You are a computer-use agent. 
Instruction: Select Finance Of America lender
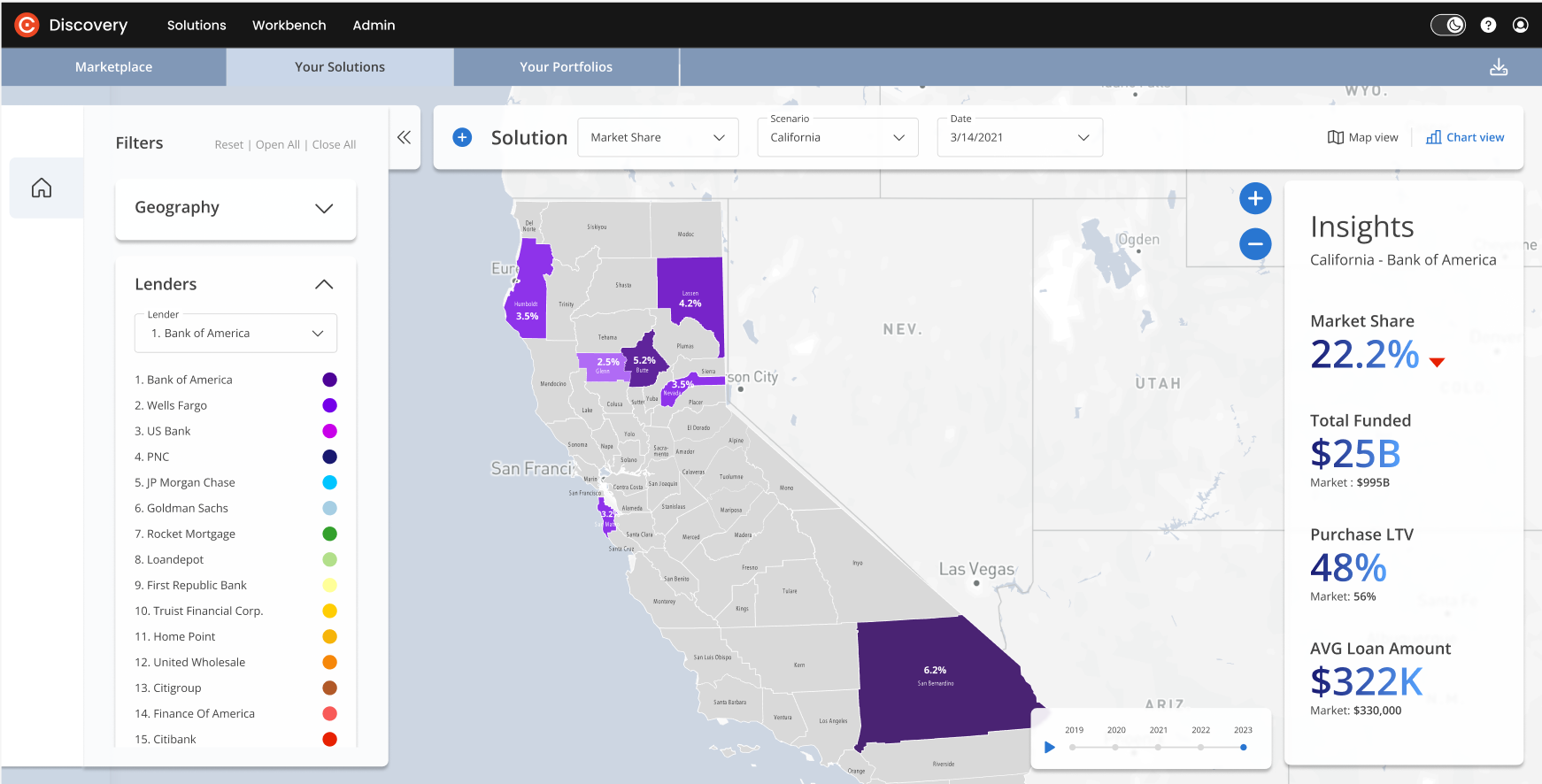point(195,713)
